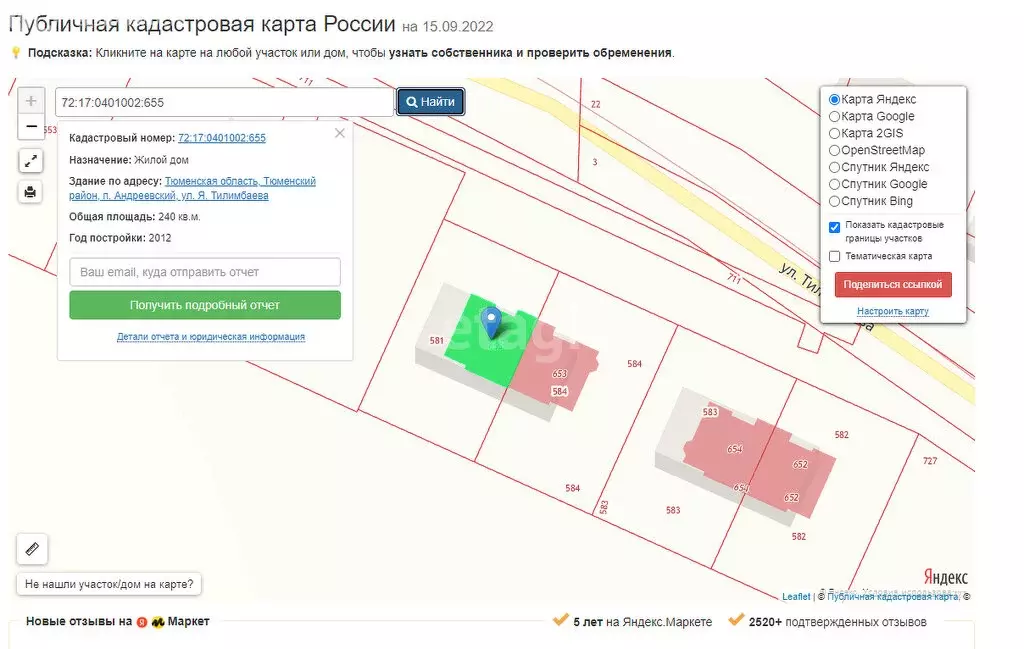
Task: Open the Настроить карту link
Action: click(892, 311)
